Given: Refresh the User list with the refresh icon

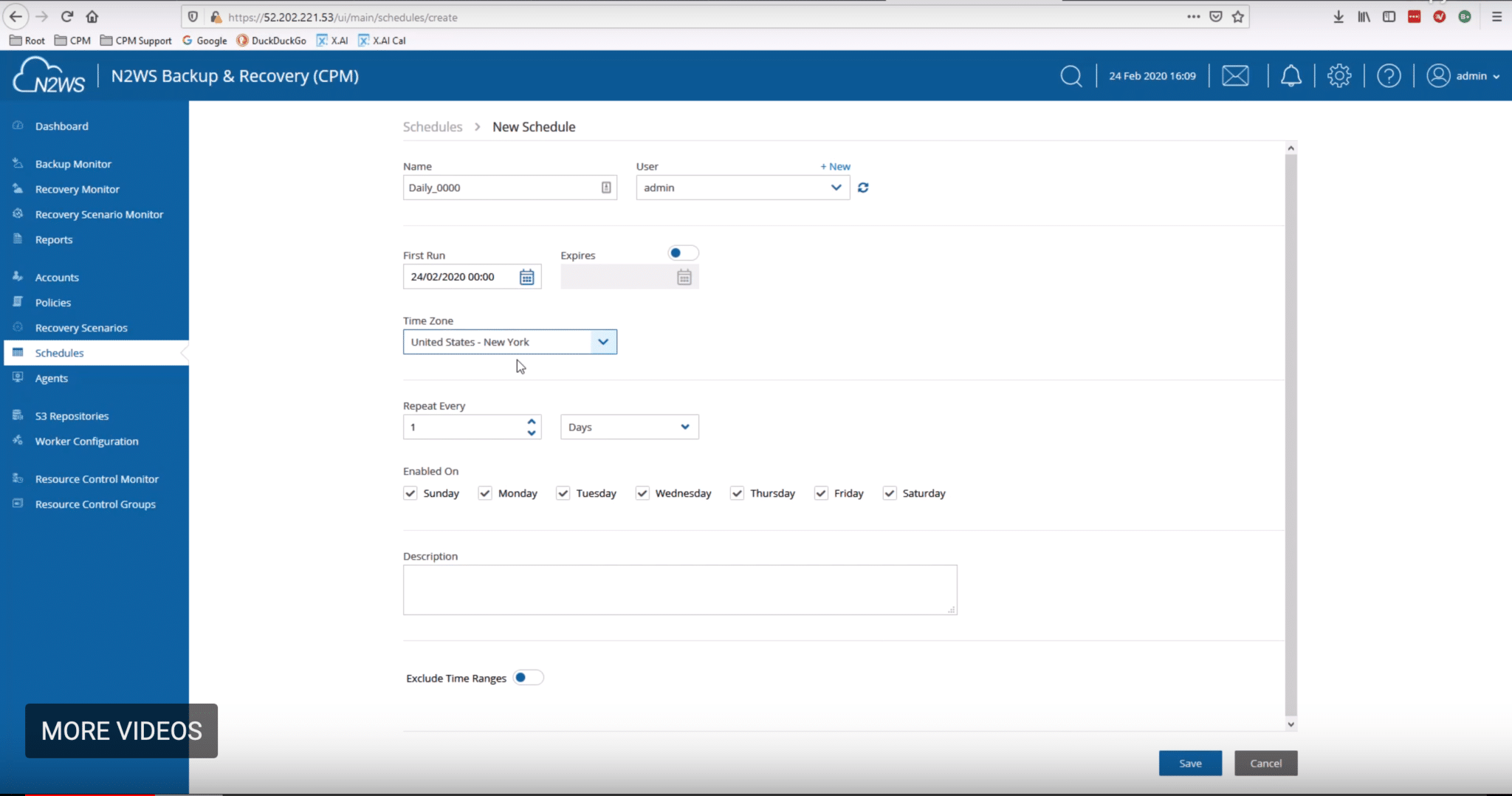Looking at the screenshot, I should [864, 188].
